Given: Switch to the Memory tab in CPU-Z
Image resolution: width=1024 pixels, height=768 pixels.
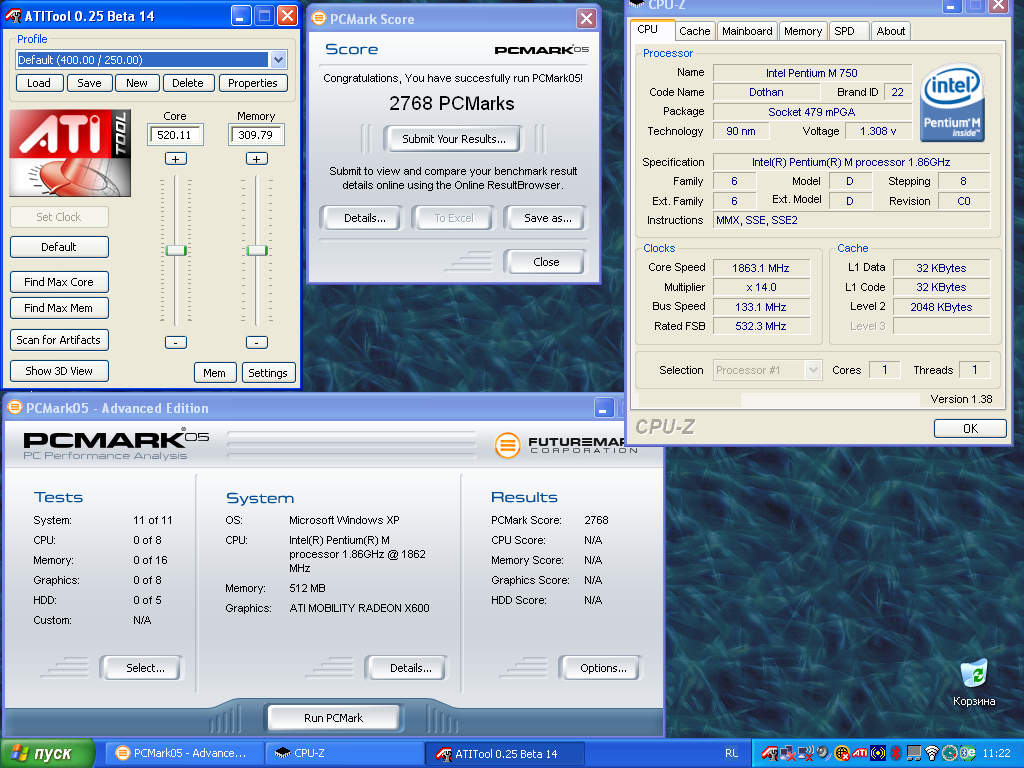Looking at the screenshot, I should pyautogui.click(x=803, y=31).
